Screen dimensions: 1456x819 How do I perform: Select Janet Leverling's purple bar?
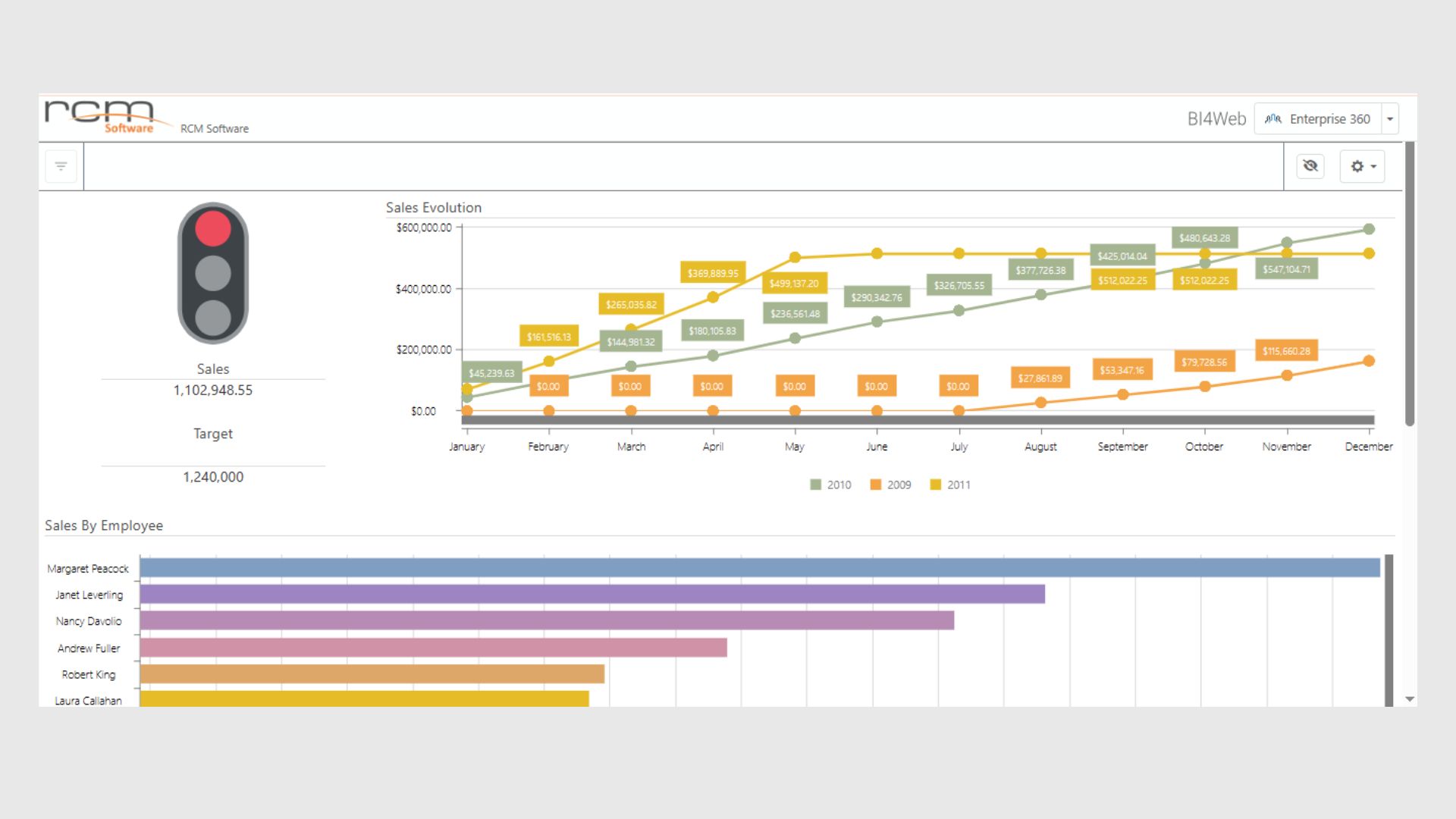[591, 595]
